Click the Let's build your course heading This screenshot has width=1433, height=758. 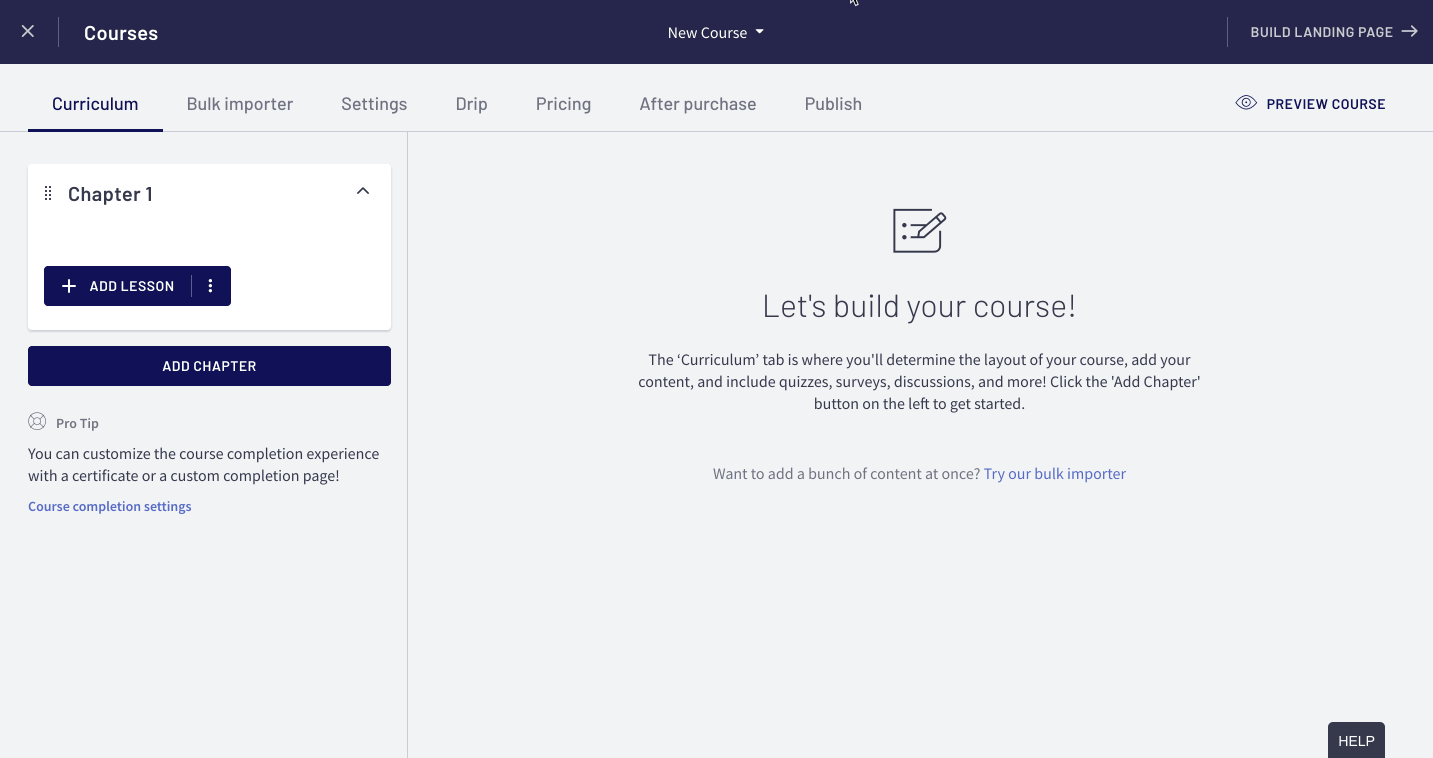[919, 306]
